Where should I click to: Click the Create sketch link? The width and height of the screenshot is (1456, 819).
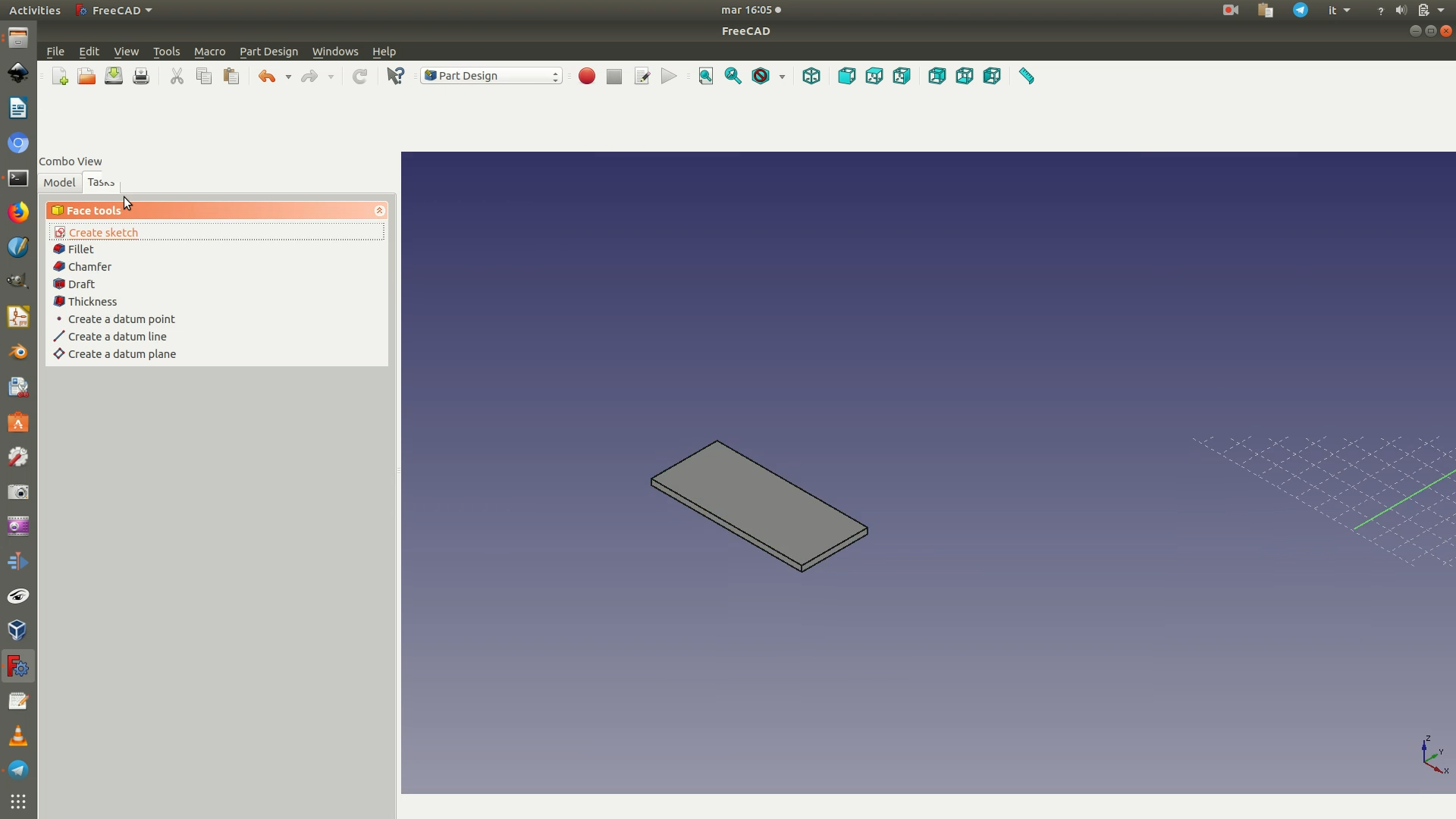(103, 233)
